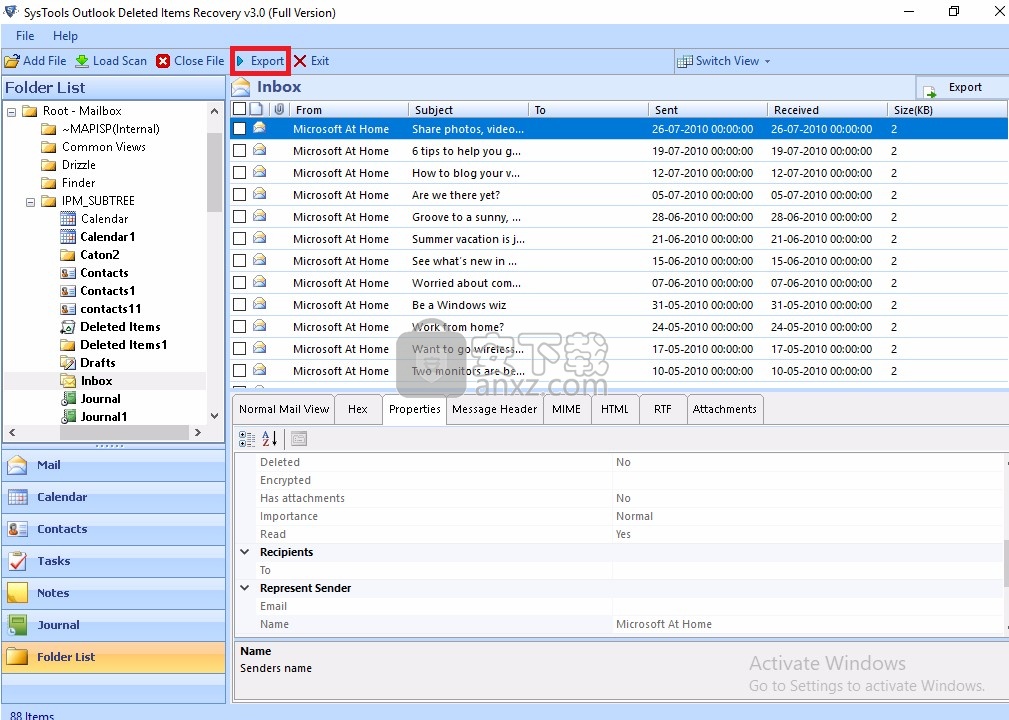
Task: Click the Journal navigation pane icon
Action: click(17, 625)
